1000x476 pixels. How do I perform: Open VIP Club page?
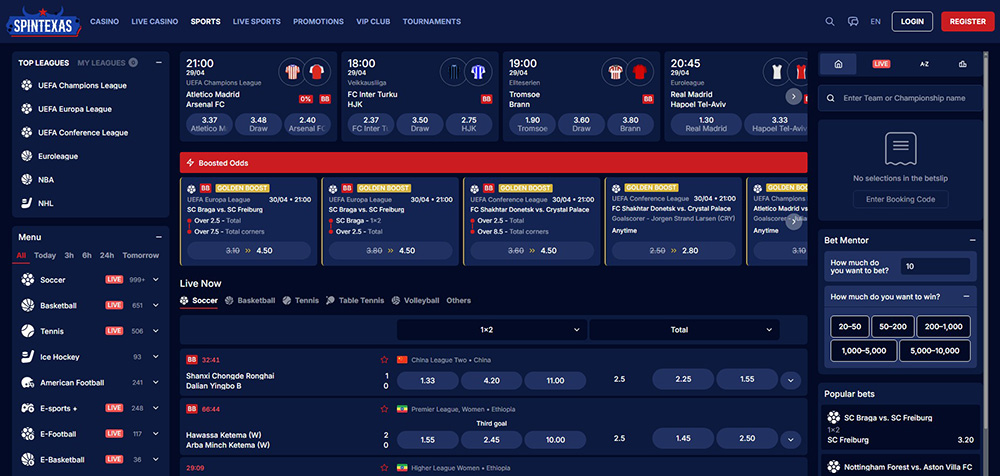[373, 21]
